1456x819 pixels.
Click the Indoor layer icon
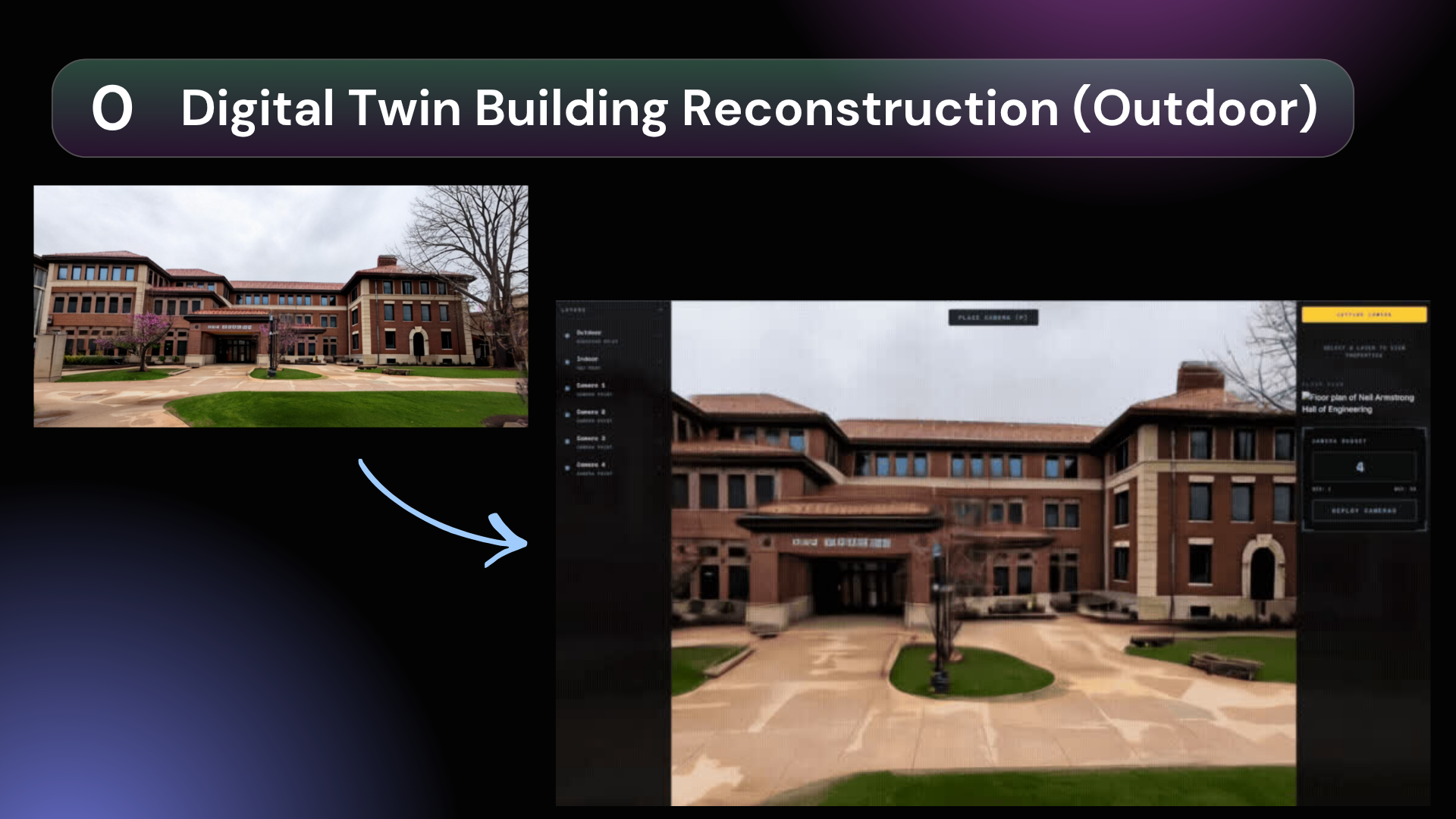[x=567, y=362]
